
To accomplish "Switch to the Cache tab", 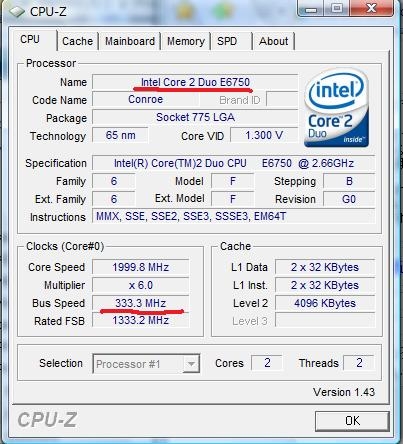I will (77, 41).
